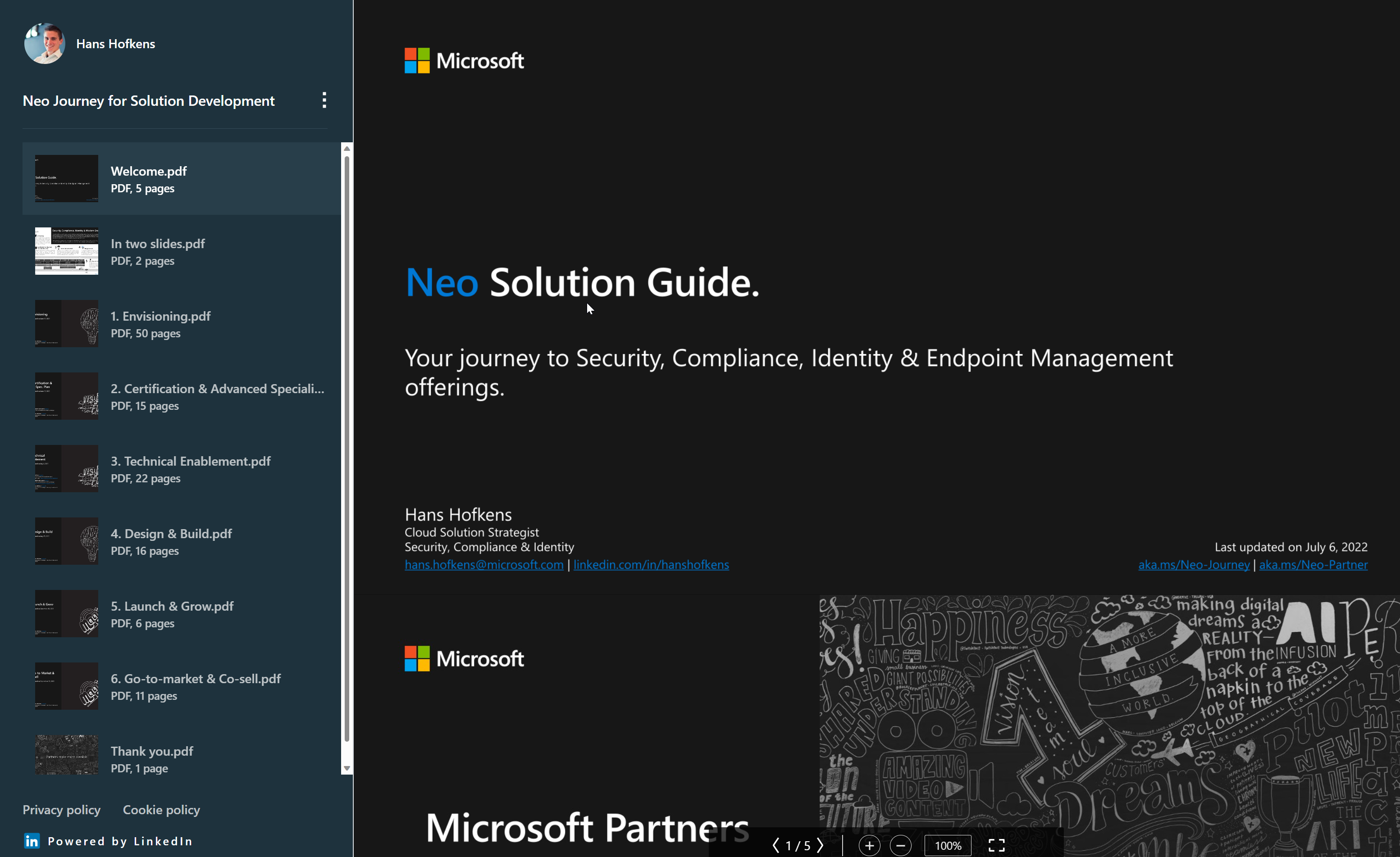Open 1. Envisioning.pdf document
This screenshot has height=857, width=1400.
(181, 324)
